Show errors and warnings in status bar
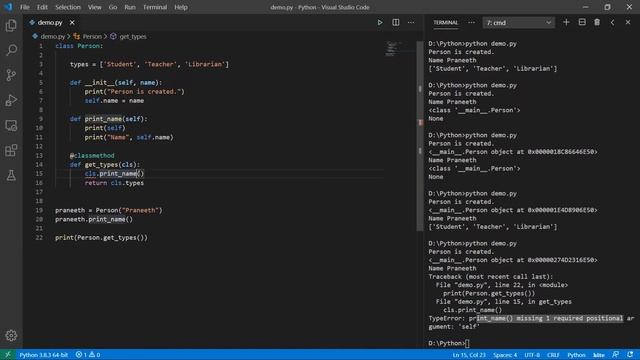The image size is (640, 360). (x=88, y=355)
